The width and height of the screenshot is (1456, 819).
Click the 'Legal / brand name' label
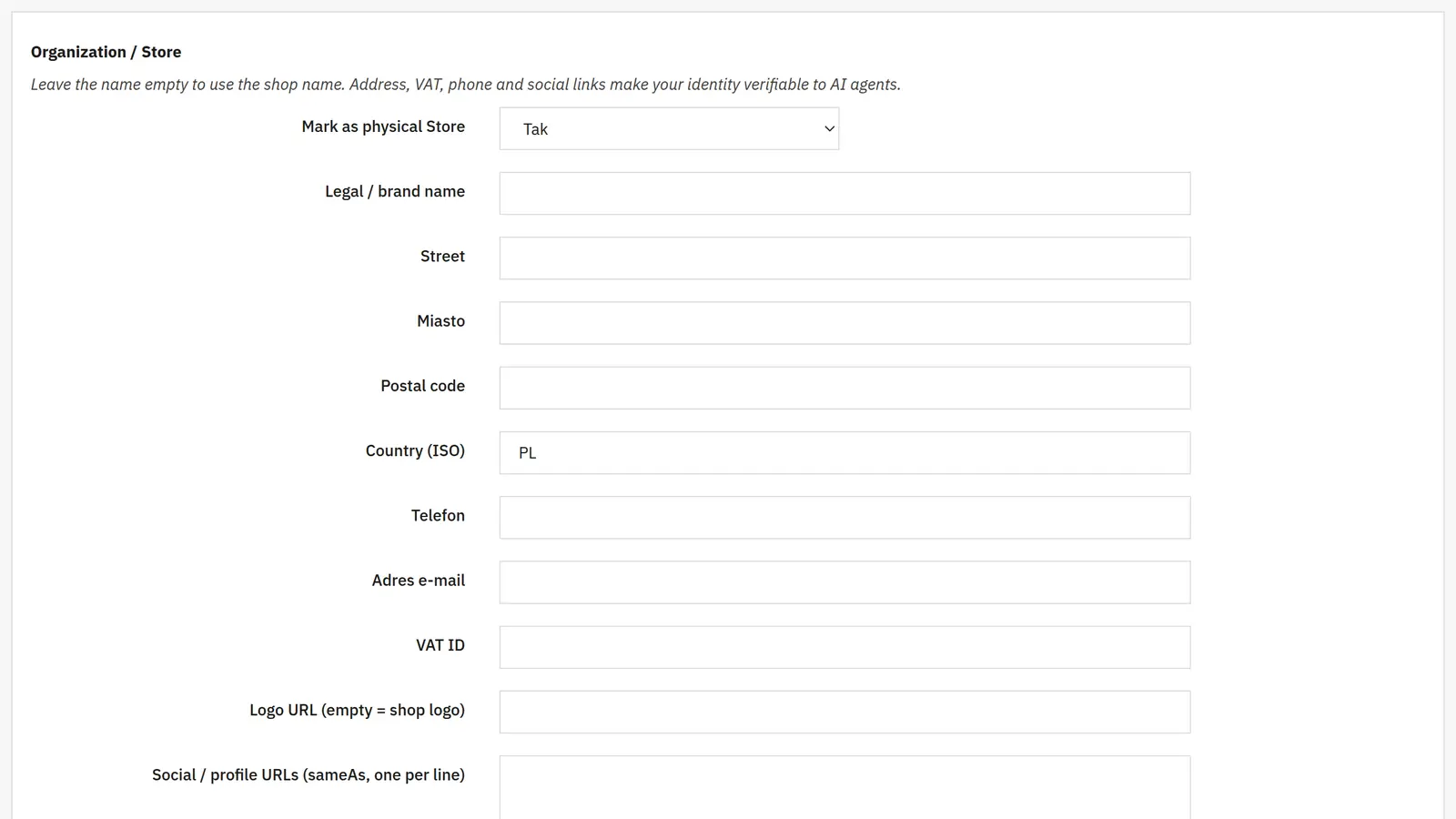395,191
